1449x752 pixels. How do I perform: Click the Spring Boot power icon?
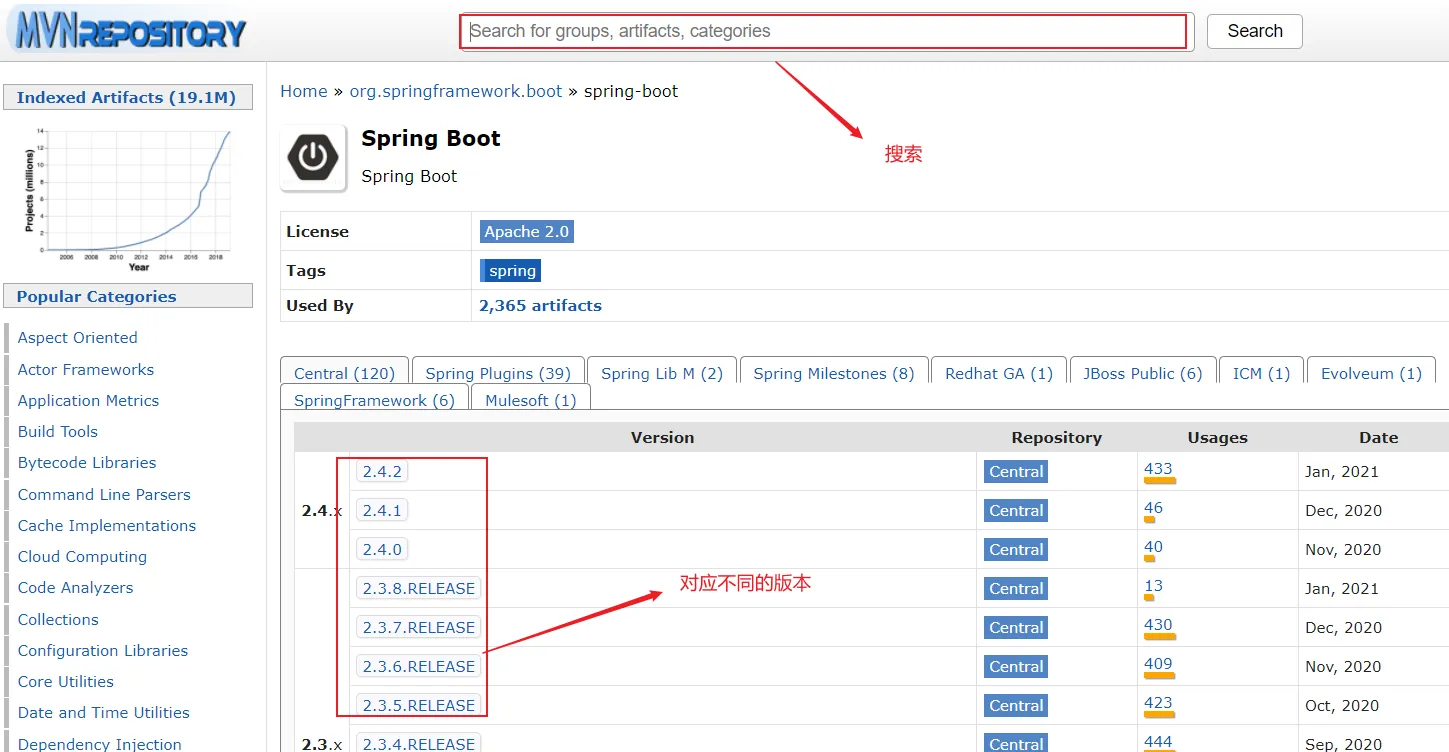[x=313, y=158]
